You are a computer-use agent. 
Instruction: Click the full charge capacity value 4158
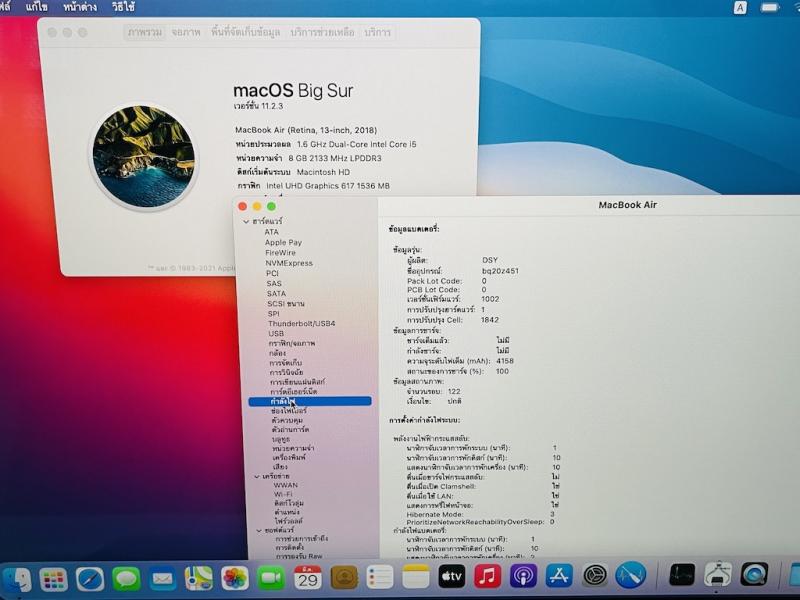pos(505,361)
